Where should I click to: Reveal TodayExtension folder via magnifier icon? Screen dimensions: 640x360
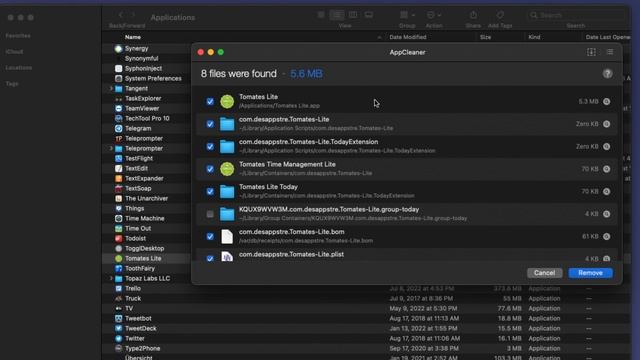pos(607,147)
